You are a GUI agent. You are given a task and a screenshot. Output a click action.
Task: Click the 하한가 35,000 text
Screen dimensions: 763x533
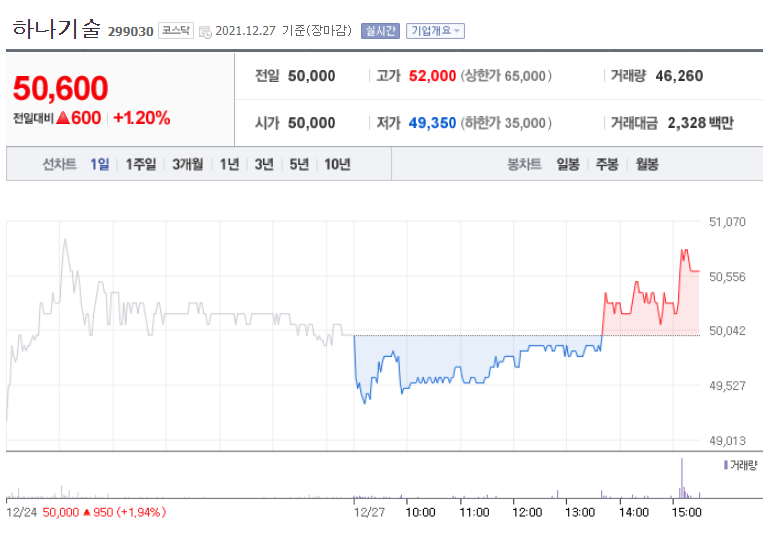point(506,123)
